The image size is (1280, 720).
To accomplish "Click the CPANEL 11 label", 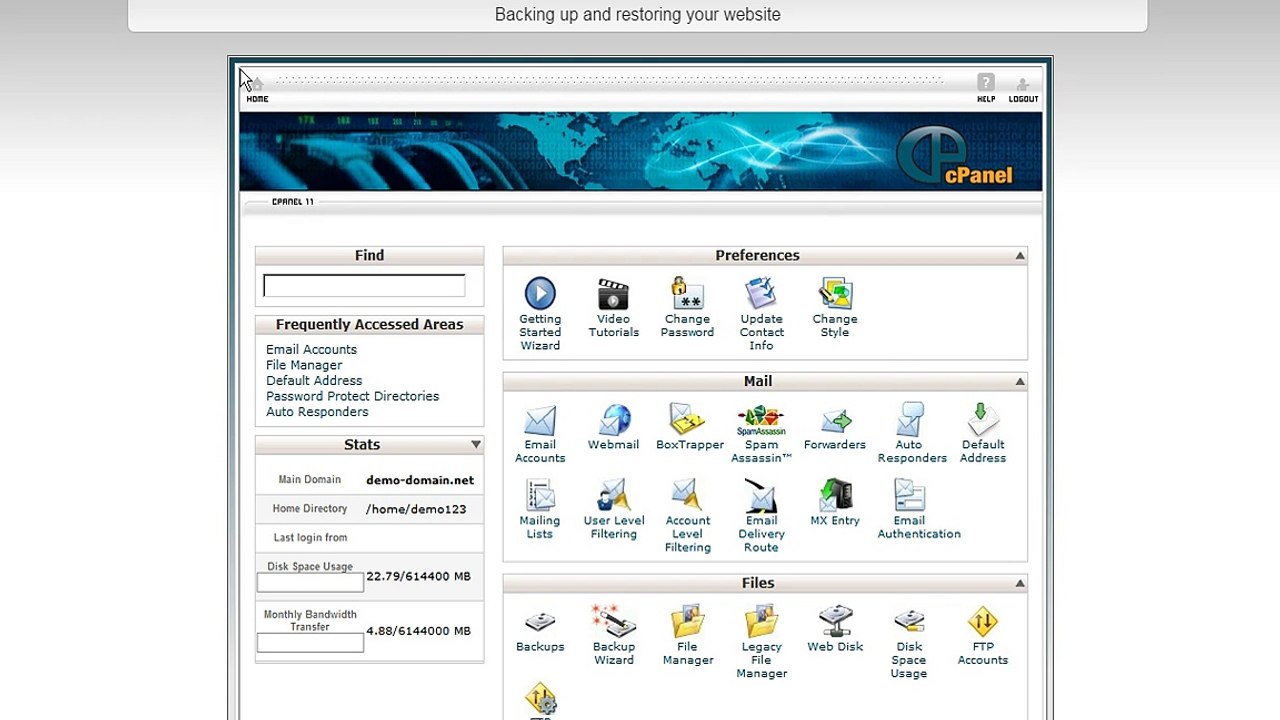I will (x=293, y=202).
